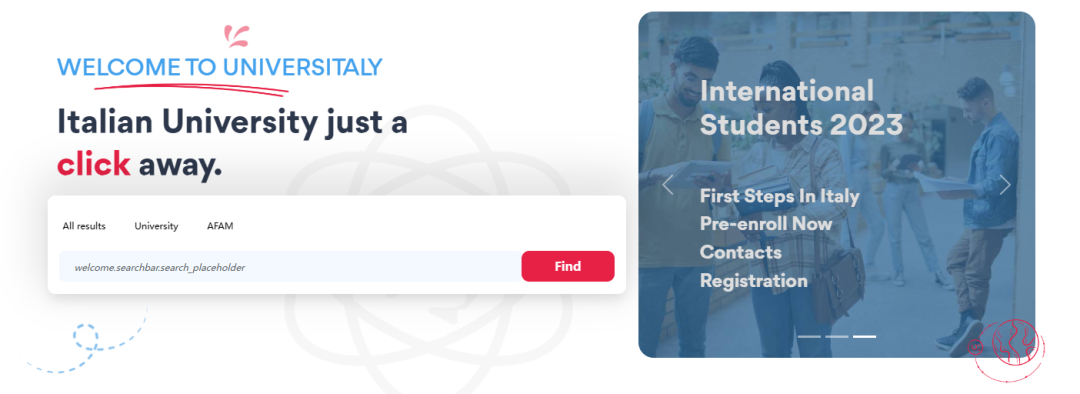Open the Registration link in the carousel
This screenshot has width=1080, height=394.
[x=754, y=281]
